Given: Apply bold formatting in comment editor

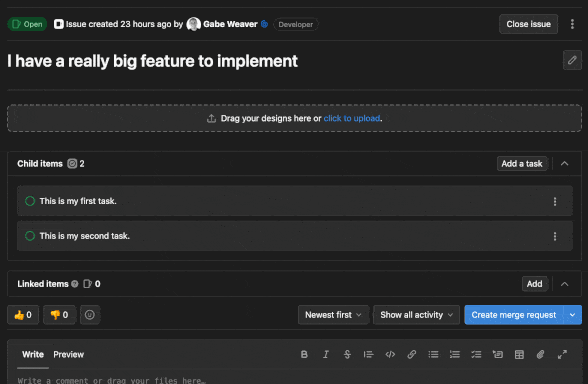Looking at the screenshot, I should click(304, 354).
